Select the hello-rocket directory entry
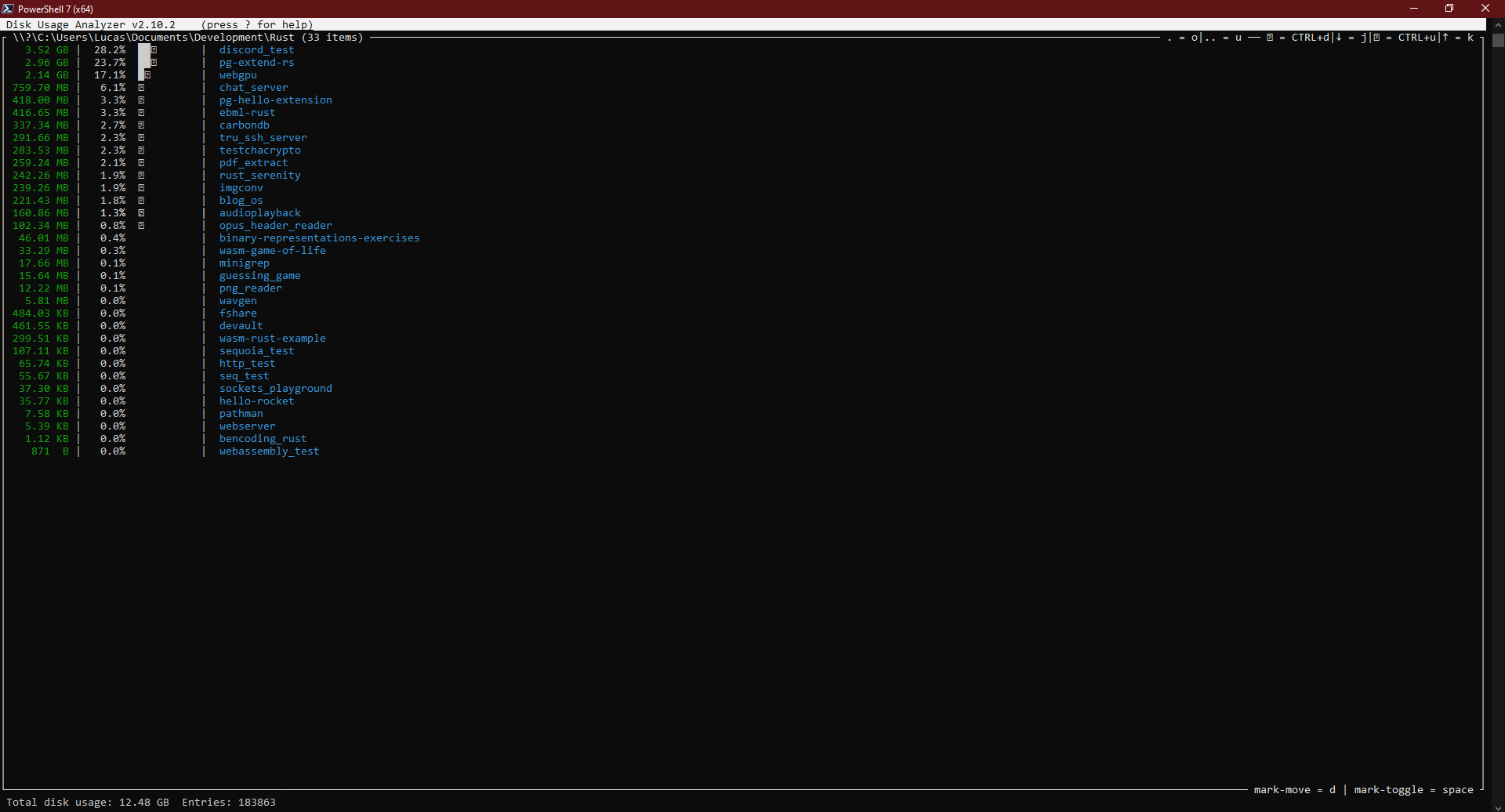1505x812 pixels. pos(256,401)
